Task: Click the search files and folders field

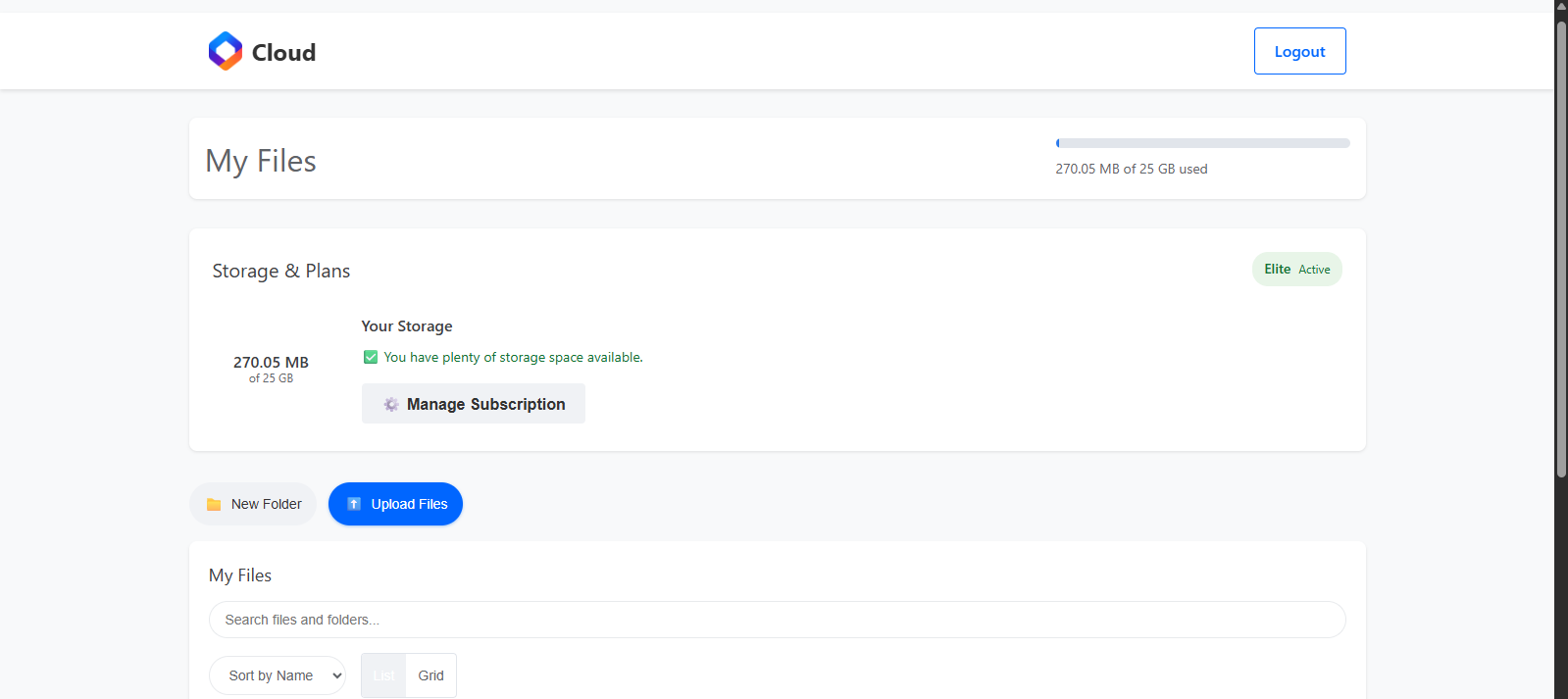Action: [x=777, y=620]
